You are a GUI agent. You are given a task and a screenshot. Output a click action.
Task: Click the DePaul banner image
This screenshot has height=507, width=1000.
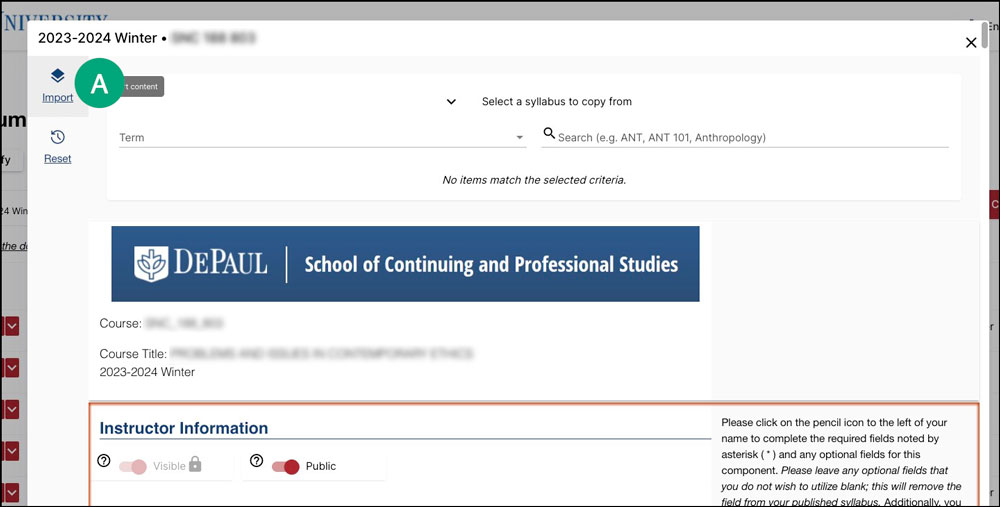[405, 263]
